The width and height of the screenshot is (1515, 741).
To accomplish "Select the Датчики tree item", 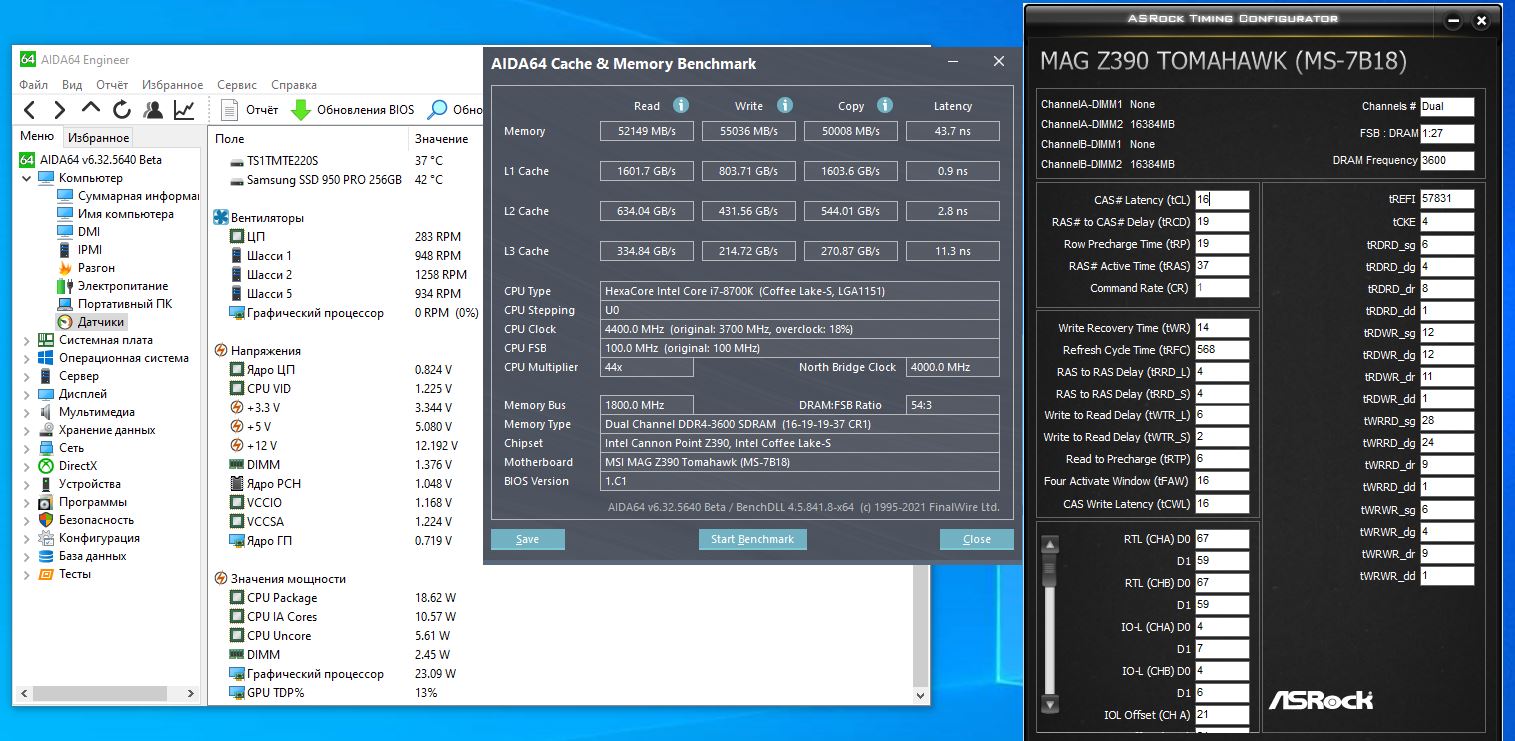I will (x=91, y=322).
